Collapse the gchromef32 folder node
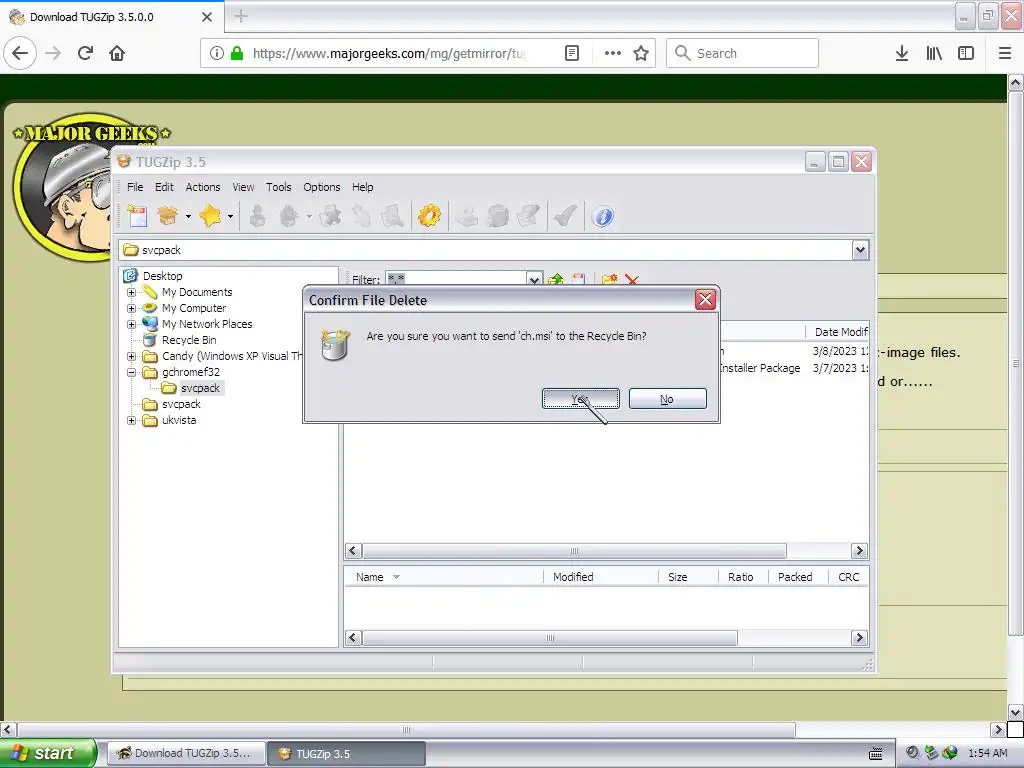 131,372
